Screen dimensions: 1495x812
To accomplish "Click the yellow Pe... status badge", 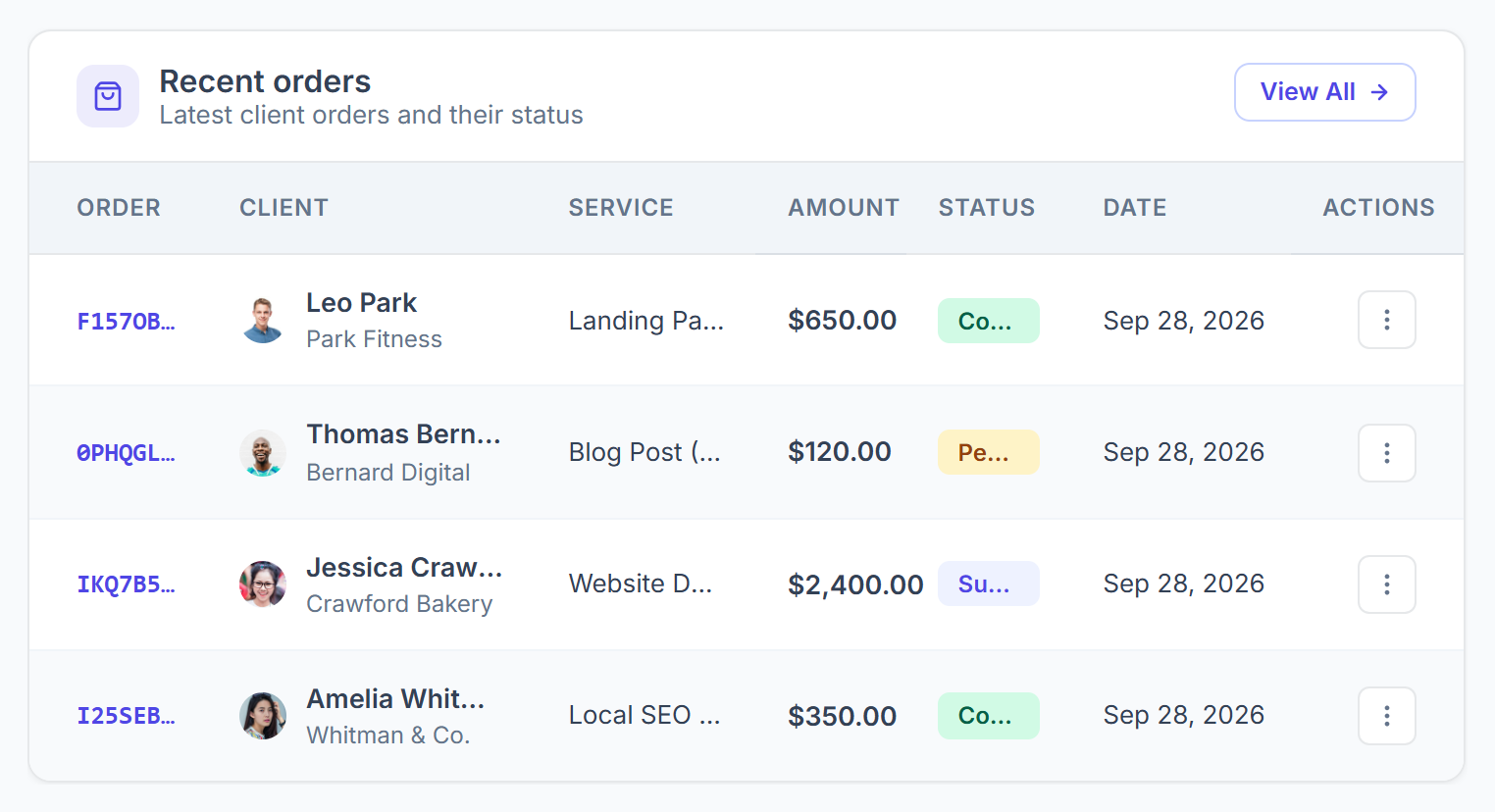I will (988, 452).
